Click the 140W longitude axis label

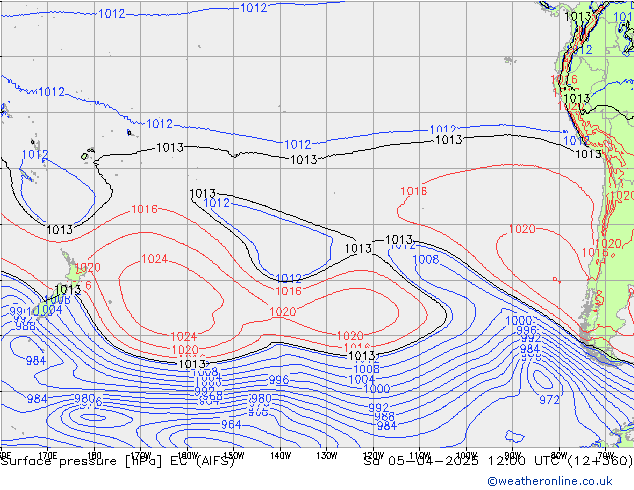(x=280, y=456)
